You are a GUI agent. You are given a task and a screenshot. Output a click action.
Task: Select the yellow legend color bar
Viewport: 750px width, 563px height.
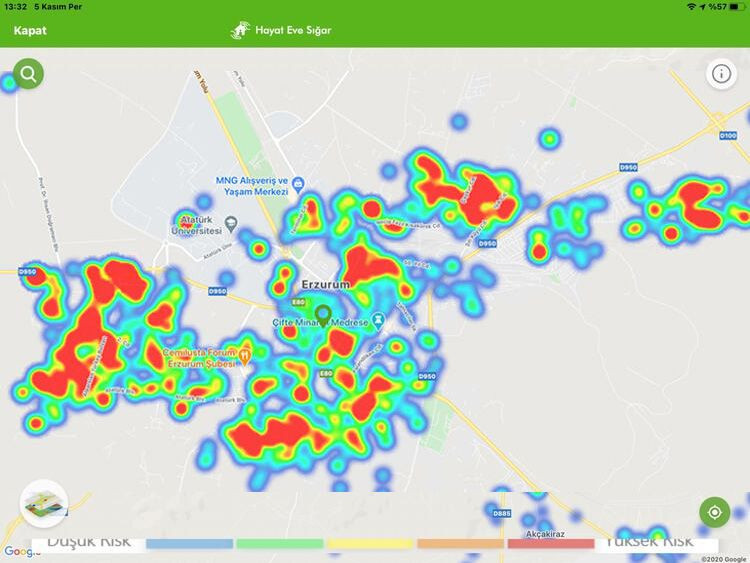[369, 543]
